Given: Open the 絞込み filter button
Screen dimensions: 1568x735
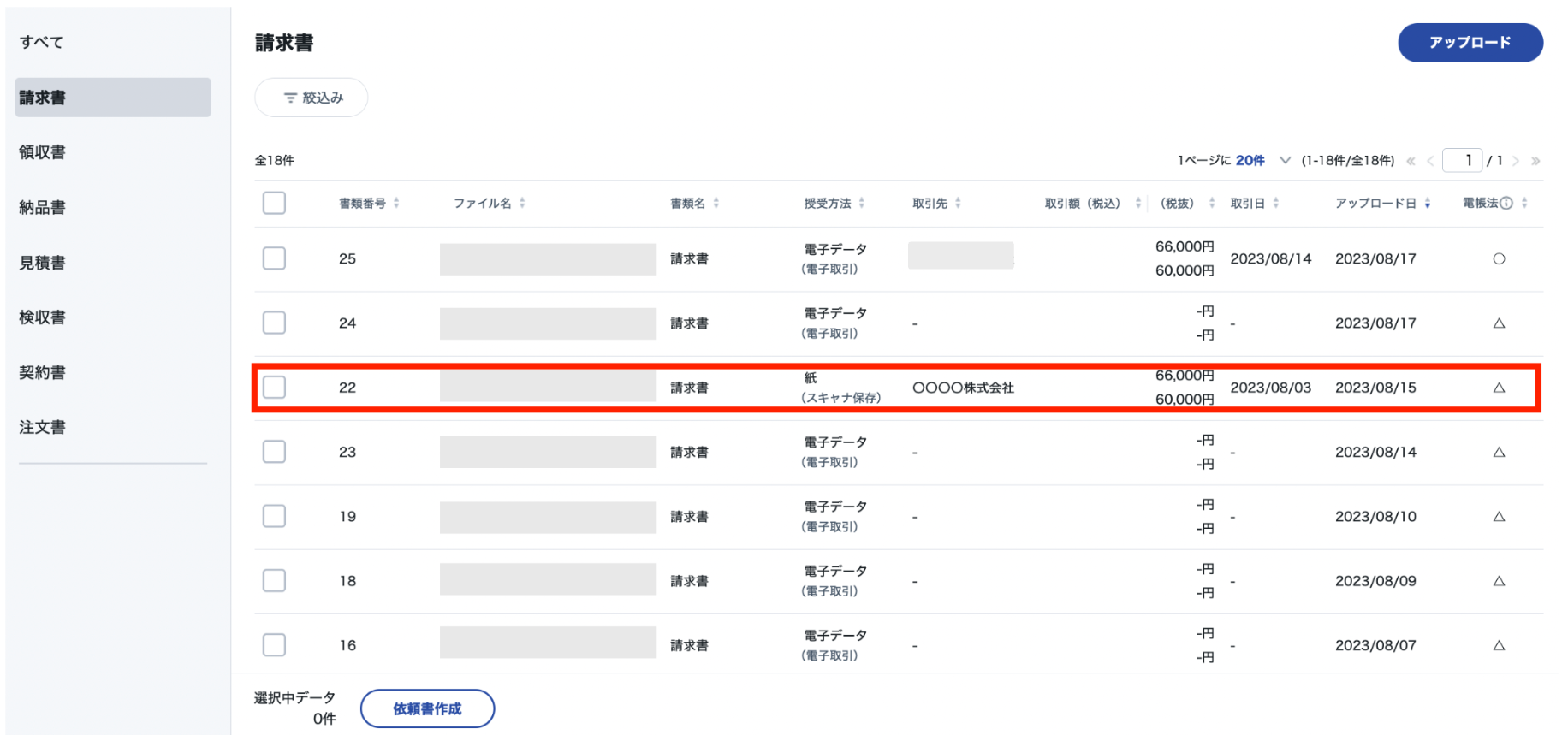Looking at the screenshot, I should coord(312,98).
